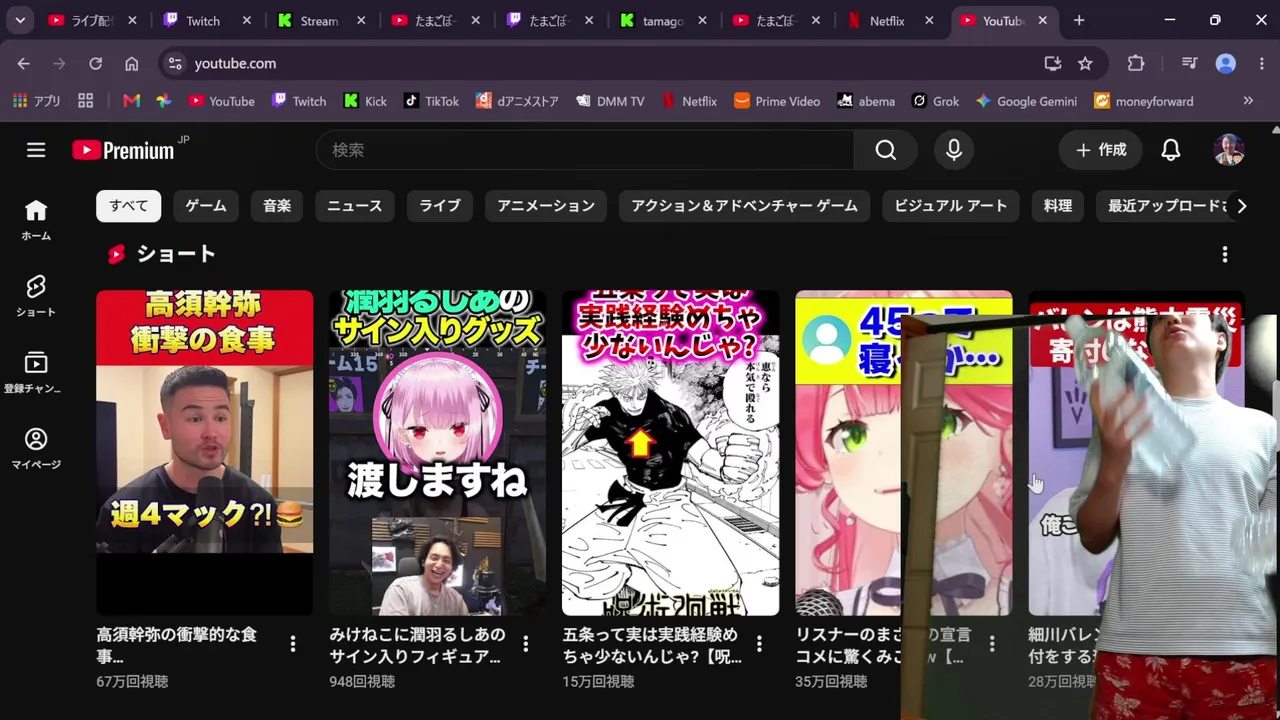Open the abema bookmark
The image size is (1280, 720).
click(866, 101)
